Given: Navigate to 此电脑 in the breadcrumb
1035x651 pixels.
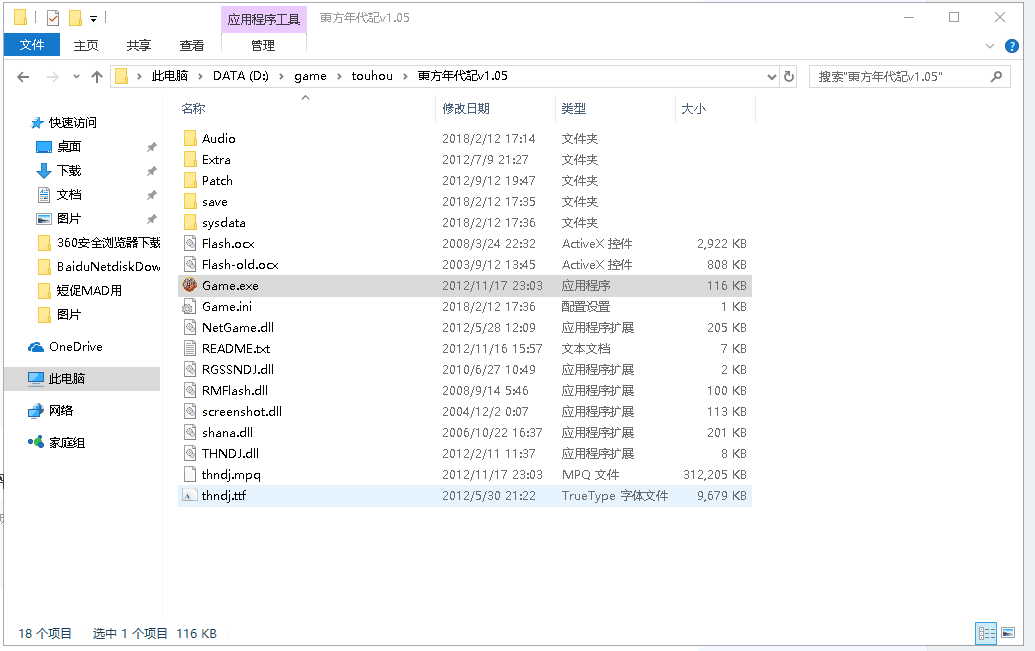Looking at the screenshot, I should click(x=170, y=76).
